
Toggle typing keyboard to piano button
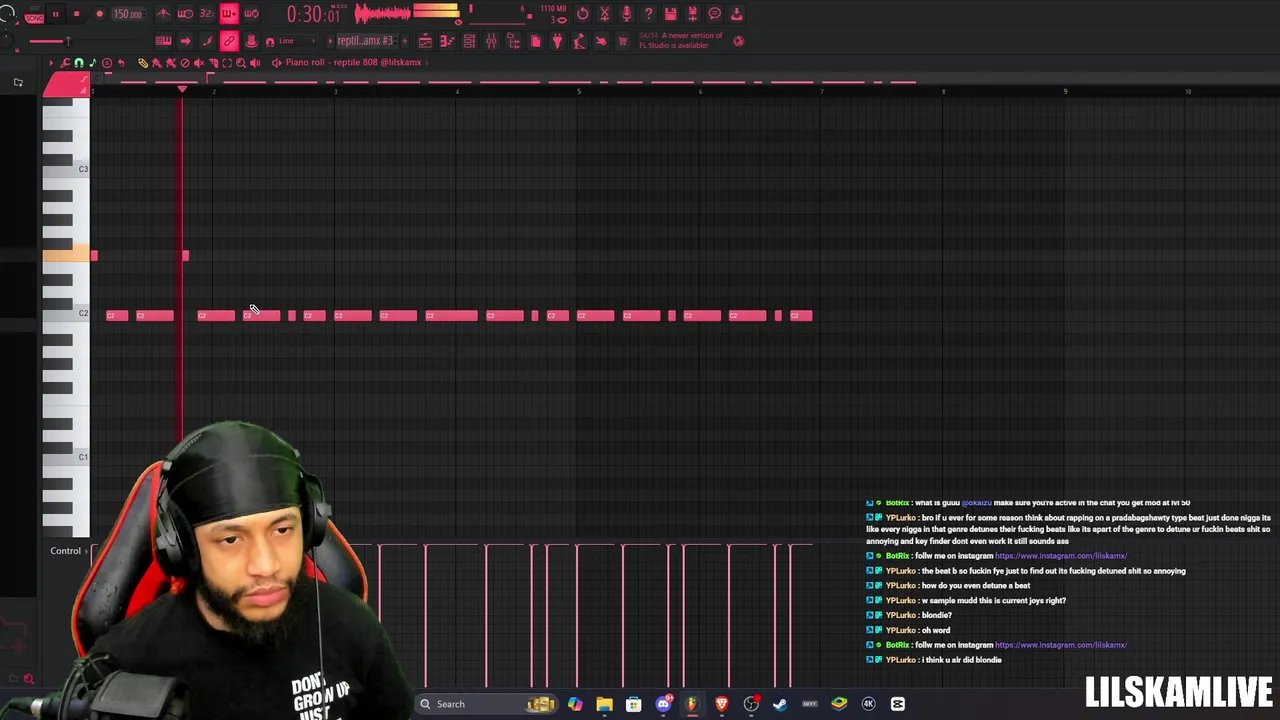click(163, 41)
